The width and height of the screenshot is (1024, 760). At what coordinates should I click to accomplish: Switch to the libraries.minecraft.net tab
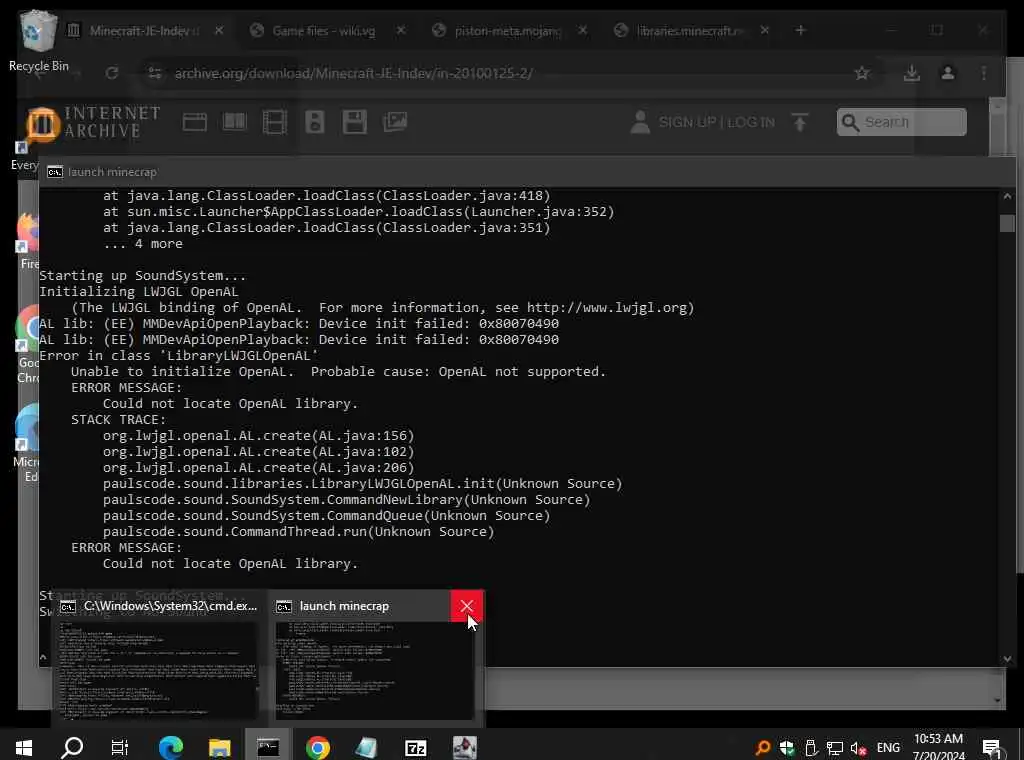point(690,31)
